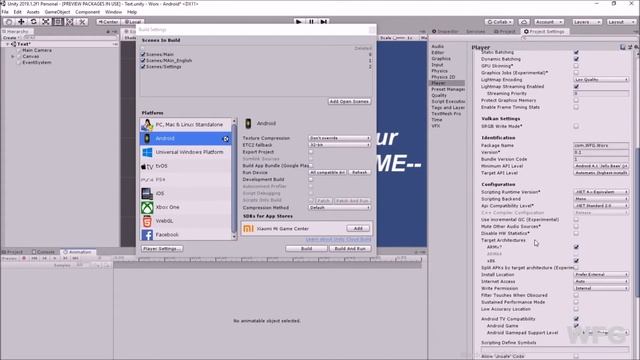
Task: Go to first keyframe in Animation
Action: (x=34, y=258)
